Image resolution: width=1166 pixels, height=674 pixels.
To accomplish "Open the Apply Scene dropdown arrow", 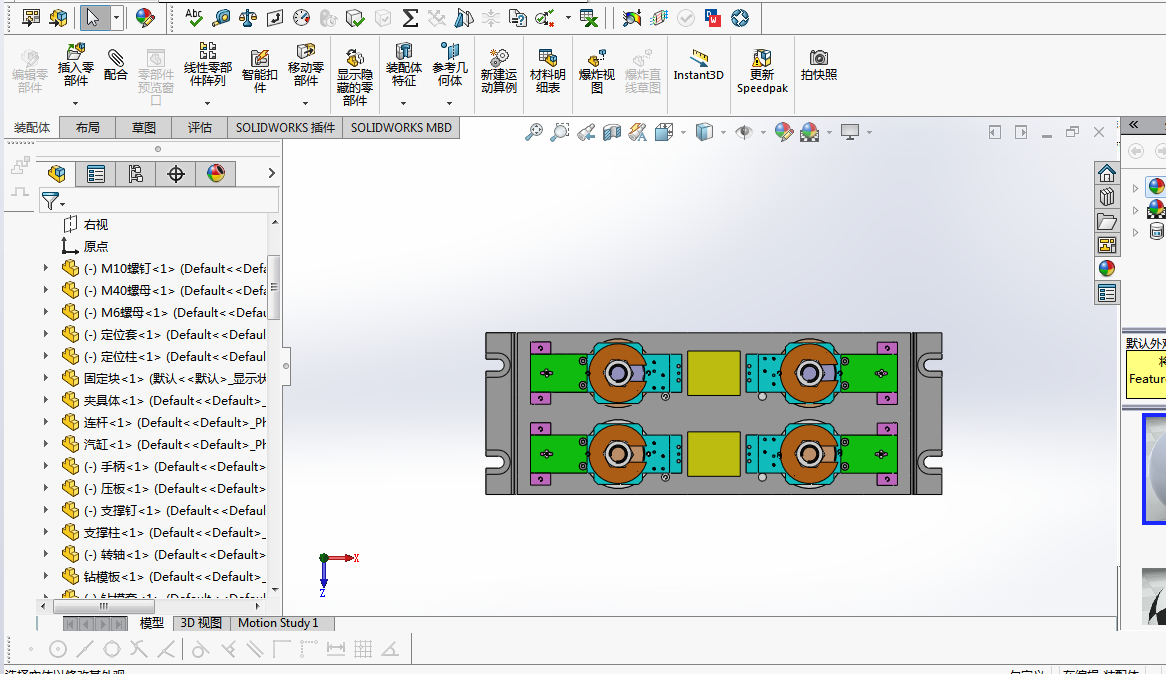I will tap(829, 133).
